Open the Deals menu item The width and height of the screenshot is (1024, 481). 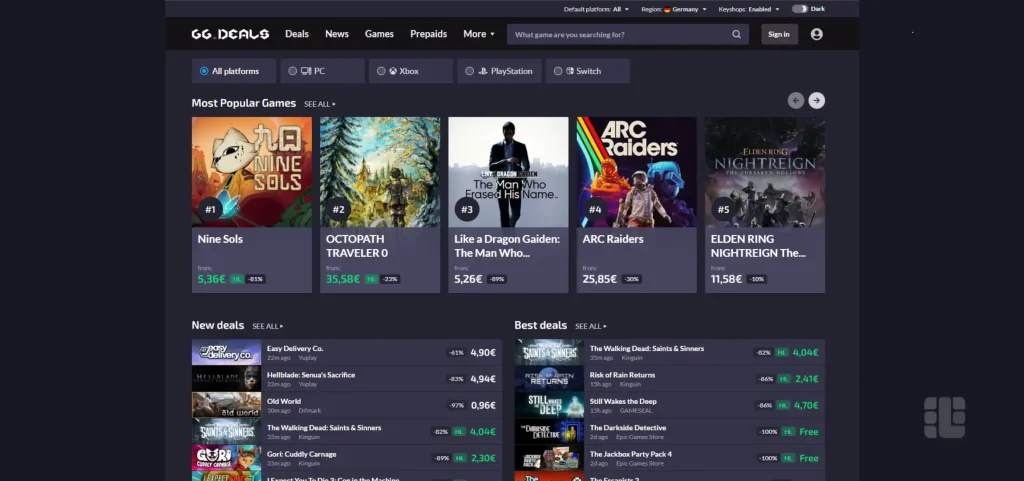(296, 34)
